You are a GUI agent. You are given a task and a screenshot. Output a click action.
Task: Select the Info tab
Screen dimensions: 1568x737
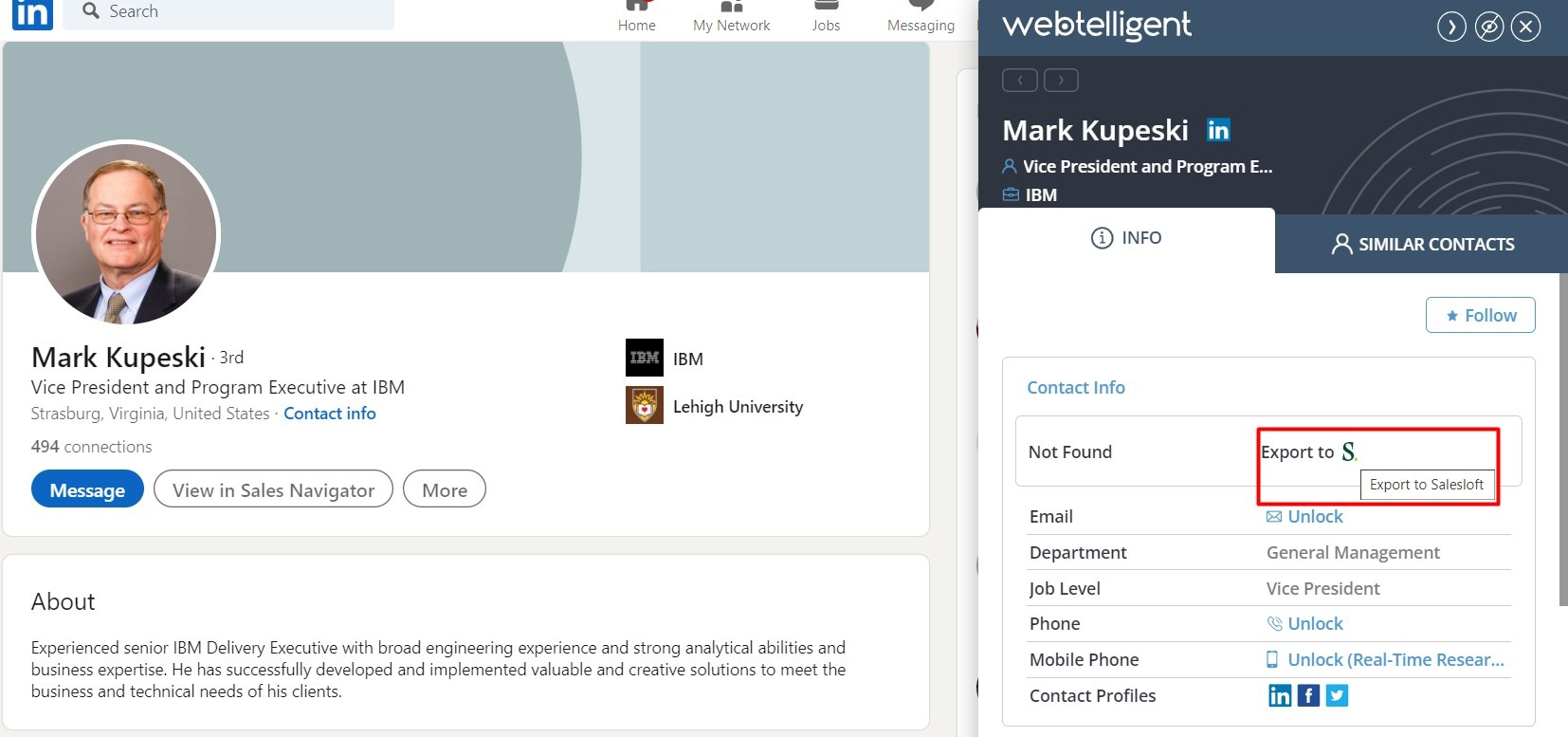[x=1126, y=238]
